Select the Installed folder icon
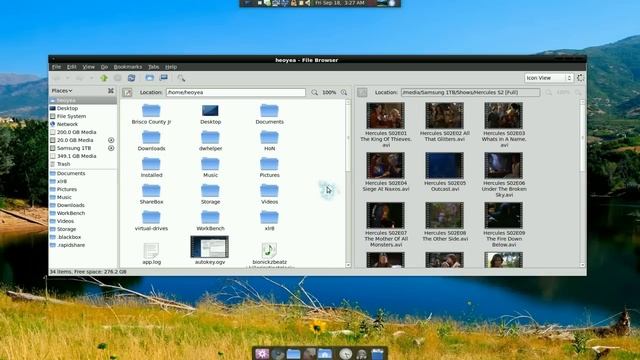Viewport: 640px width, 360px height. (151, 164)
